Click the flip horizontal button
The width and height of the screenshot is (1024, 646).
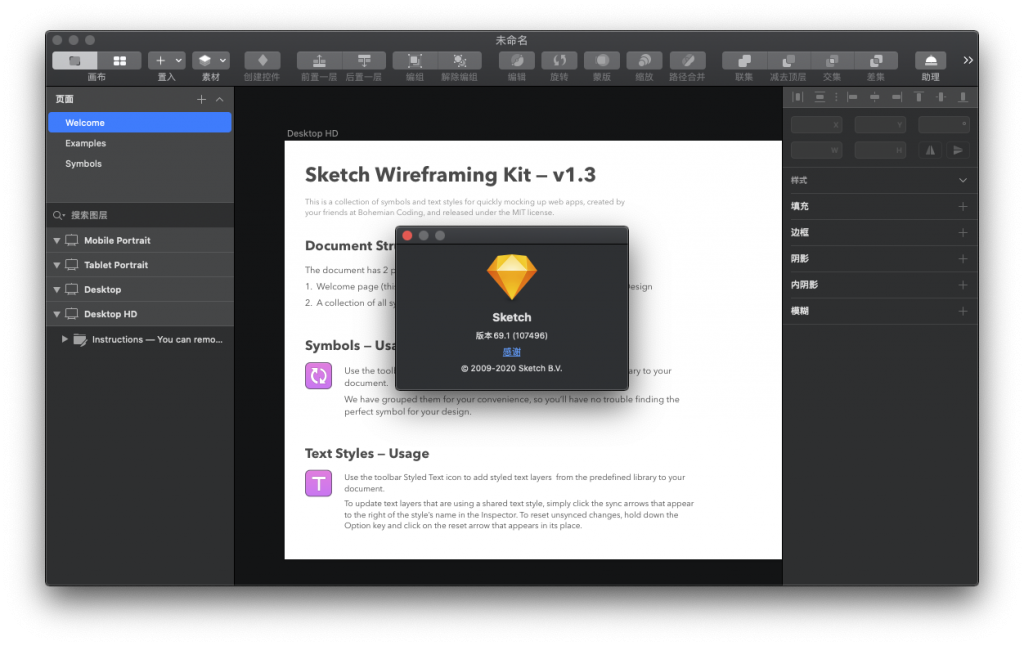[930, 150]
